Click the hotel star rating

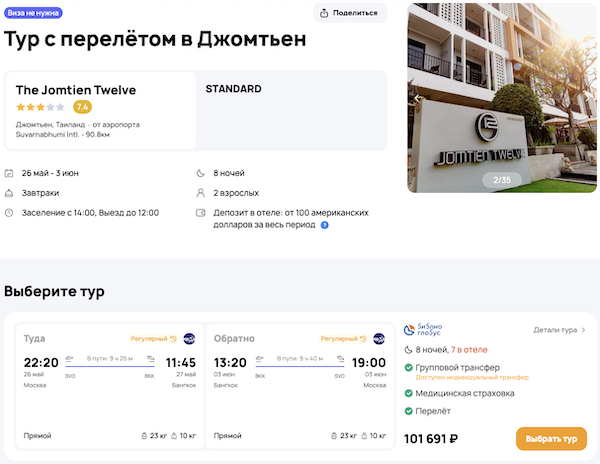(40, 107)
